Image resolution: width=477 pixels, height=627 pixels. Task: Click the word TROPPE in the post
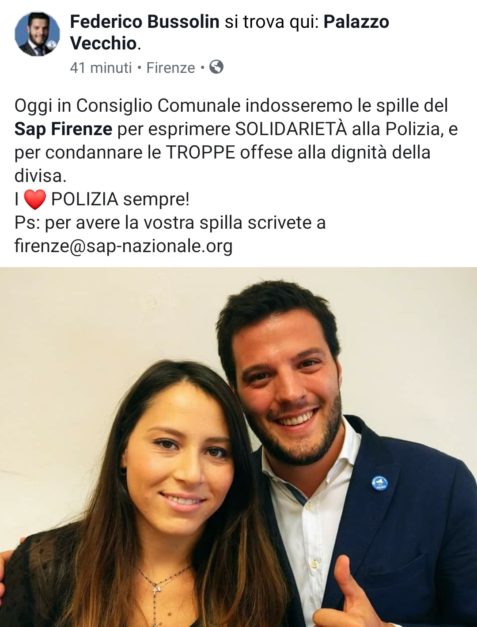(x=200, y=153)
